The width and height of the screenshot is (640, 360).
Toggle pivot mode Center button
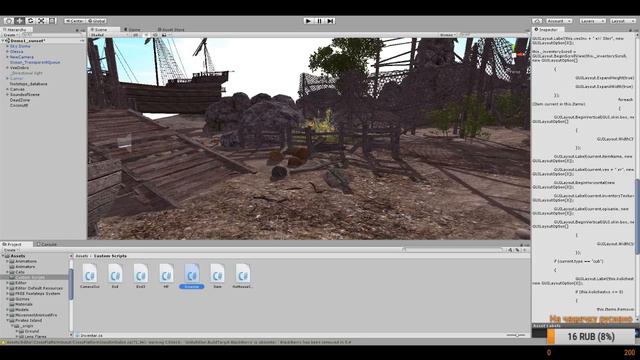[75, 21]
